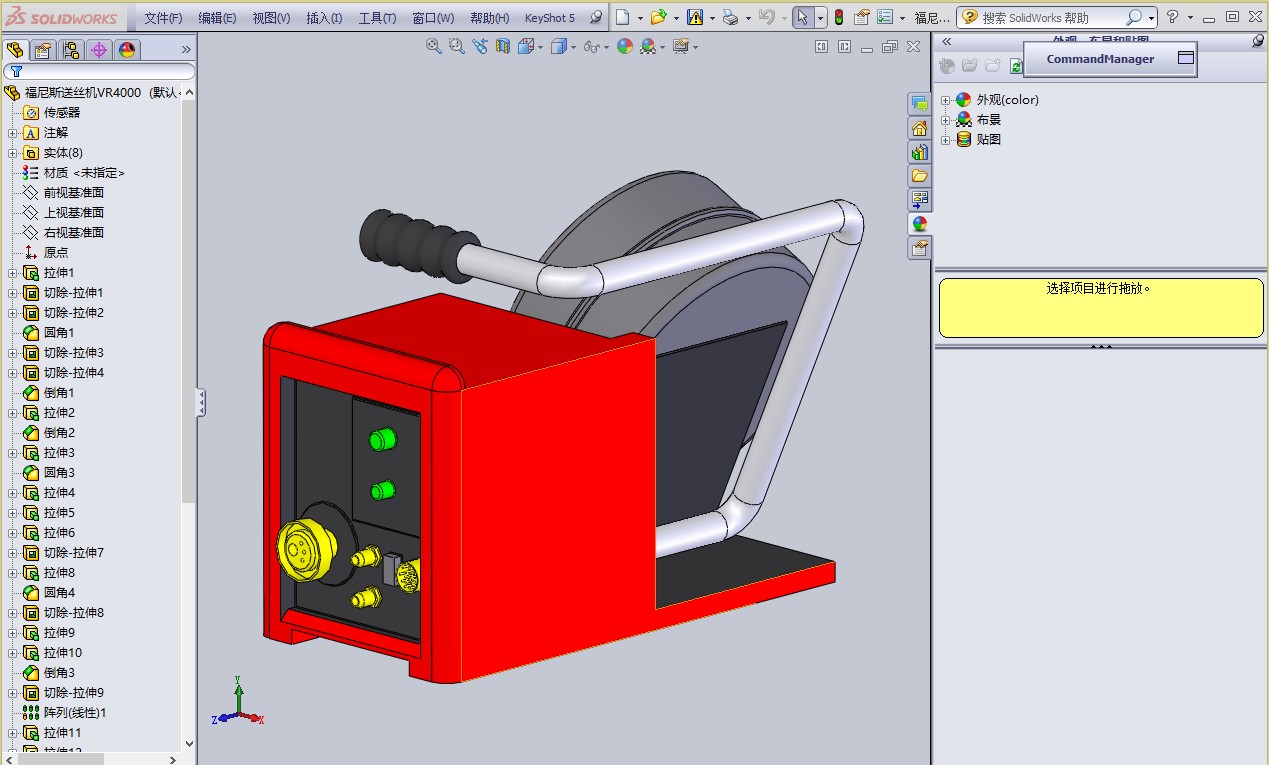
Task: Activate the Select cursor tool
Action: pos(803,17)
